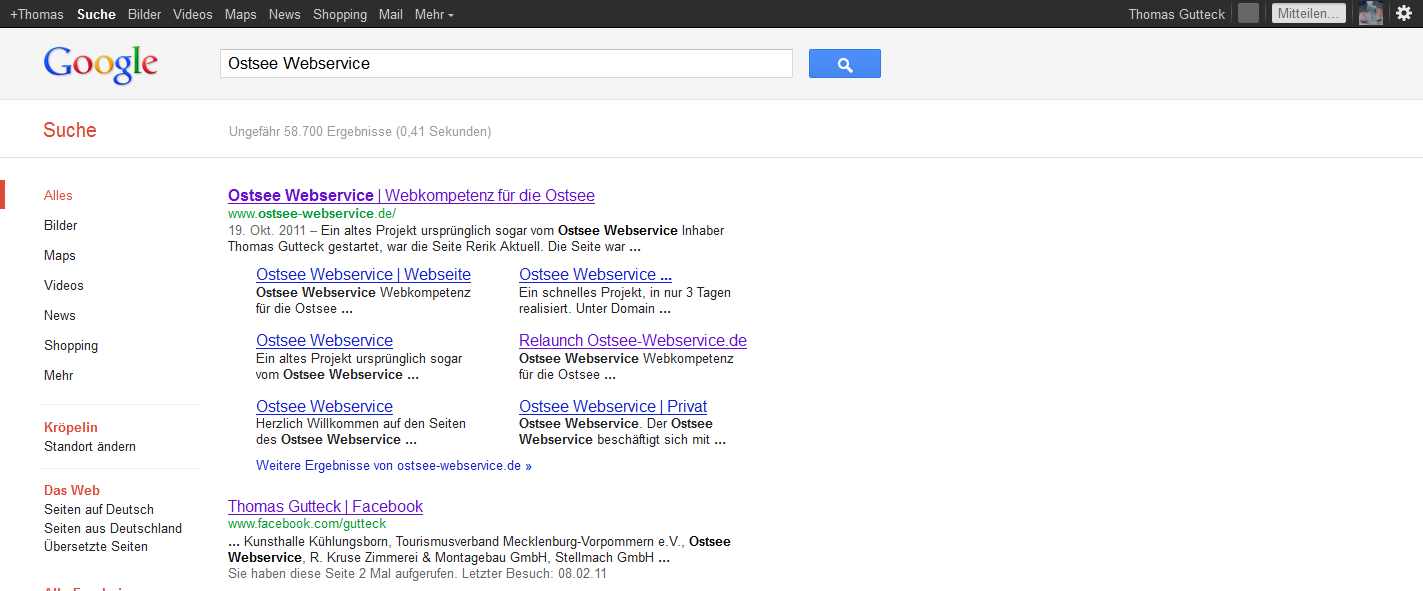Open result 'Ostsee Webservice | Webkompetenz für die Ostsee'
The image size is (1423, 591).
[411, 196]
